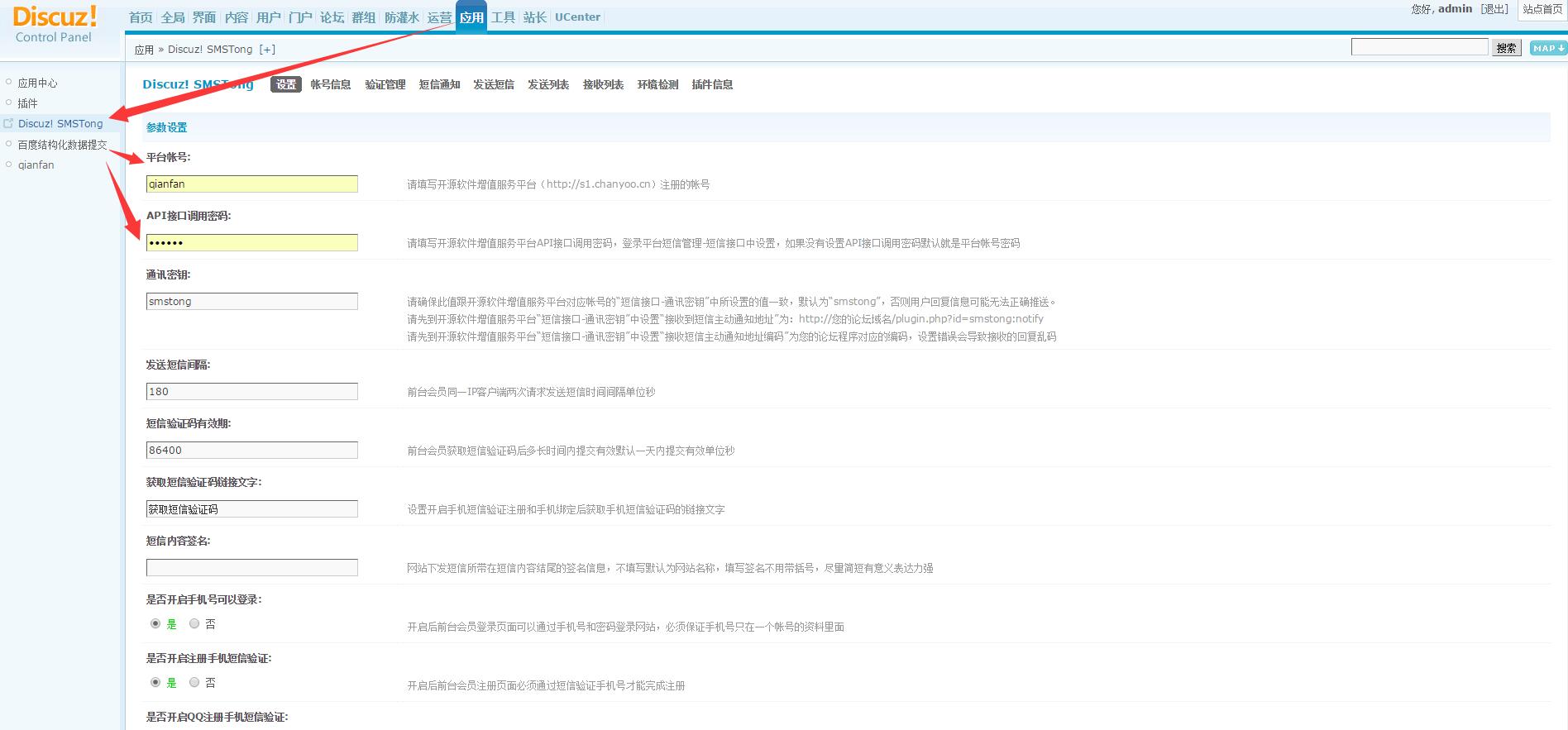Click the 短信验证码有效期 input field

(x=252, y=450)
